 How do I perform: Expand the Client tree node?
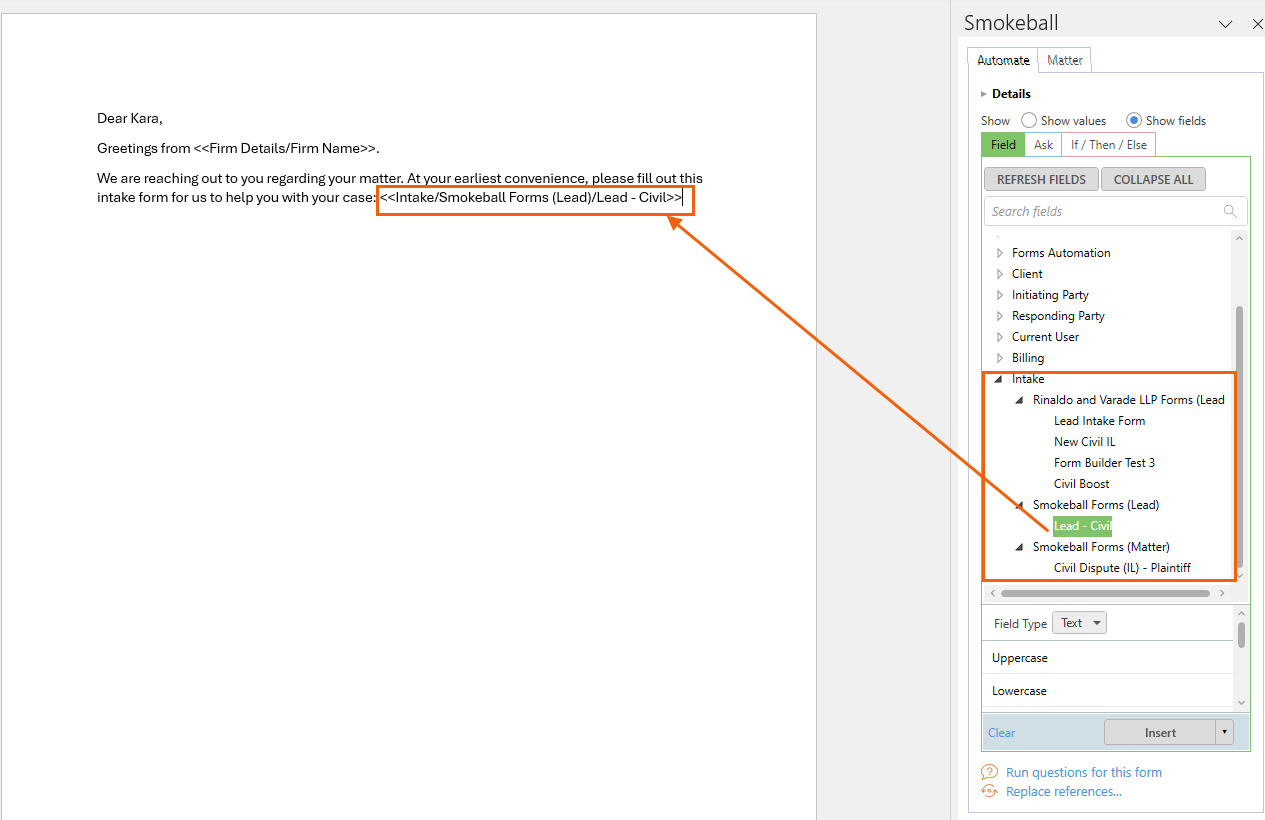[999, 274]
